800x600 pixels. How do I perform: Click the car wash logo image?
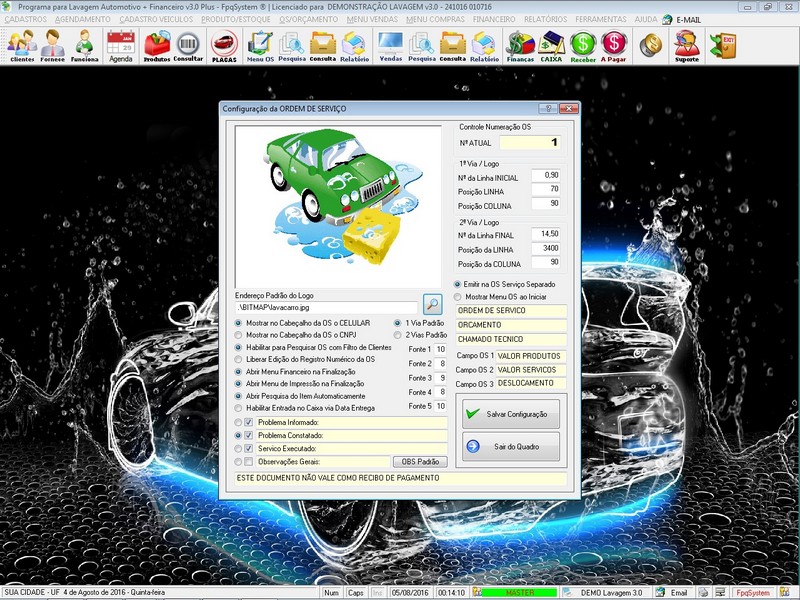click(338, 207)
